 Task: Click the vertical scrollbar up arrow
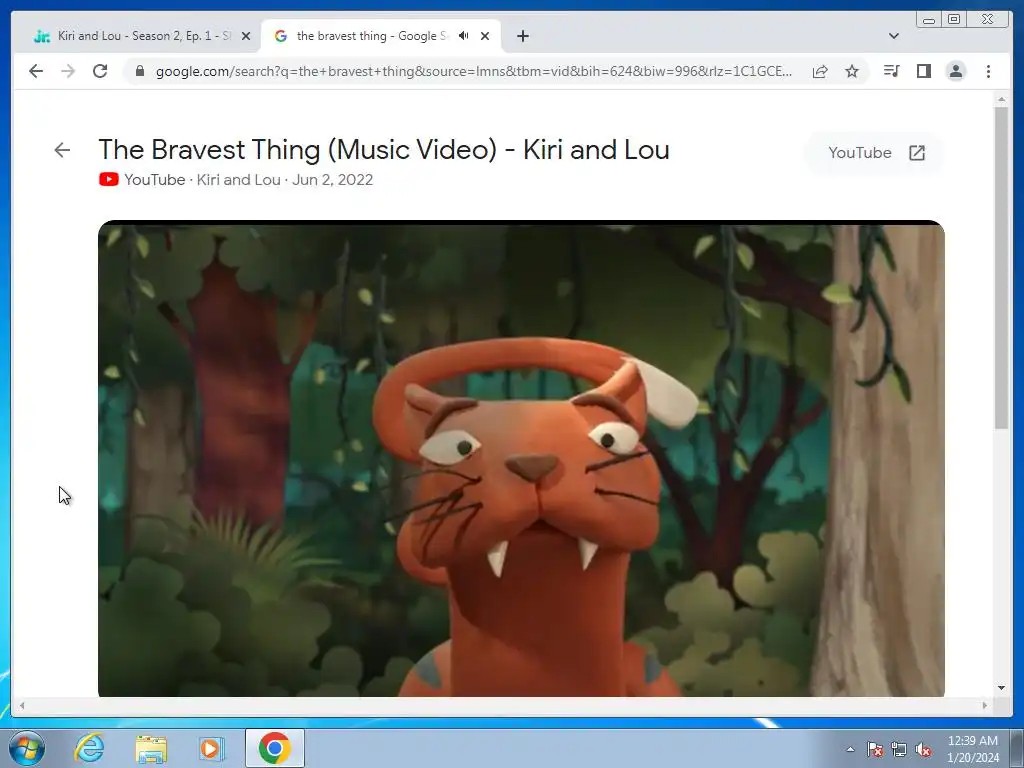1001,99
